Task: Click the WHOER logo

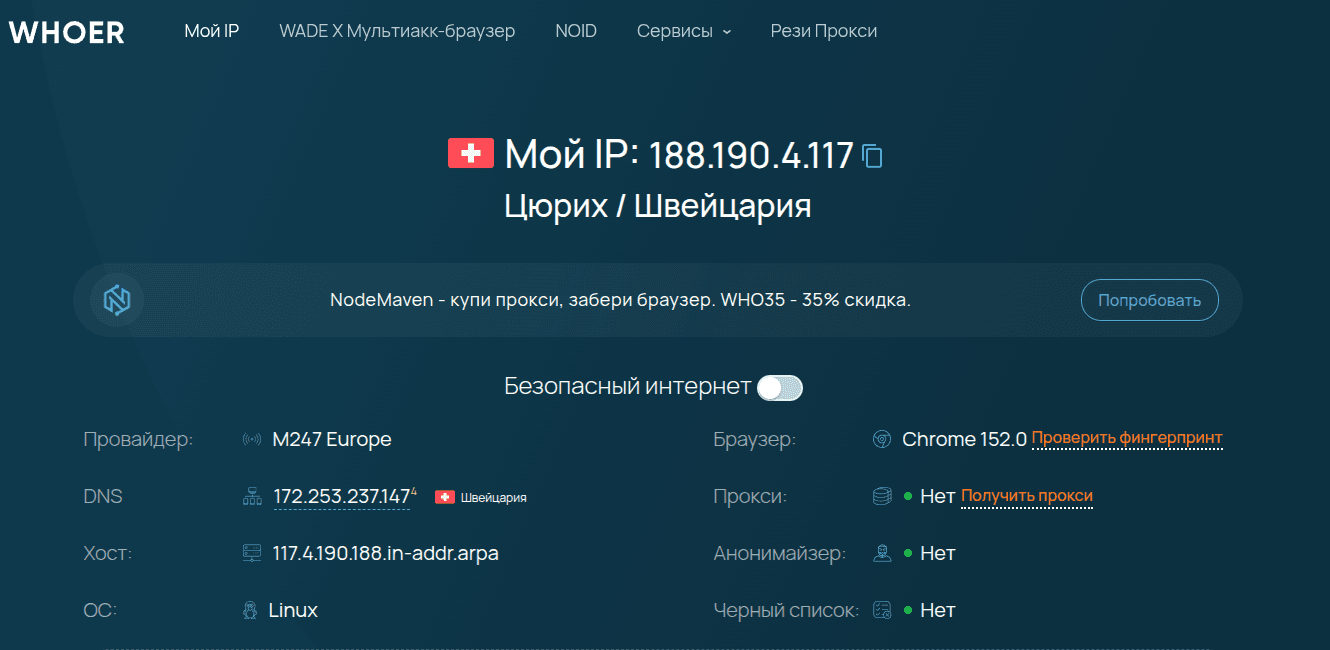Action: 66,32
